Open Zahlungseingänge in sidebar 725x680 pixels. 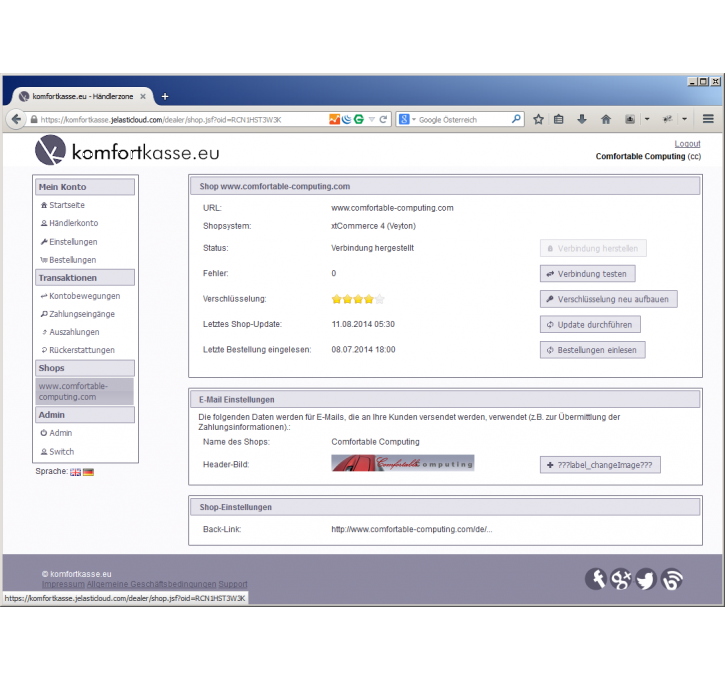(77, 314)
